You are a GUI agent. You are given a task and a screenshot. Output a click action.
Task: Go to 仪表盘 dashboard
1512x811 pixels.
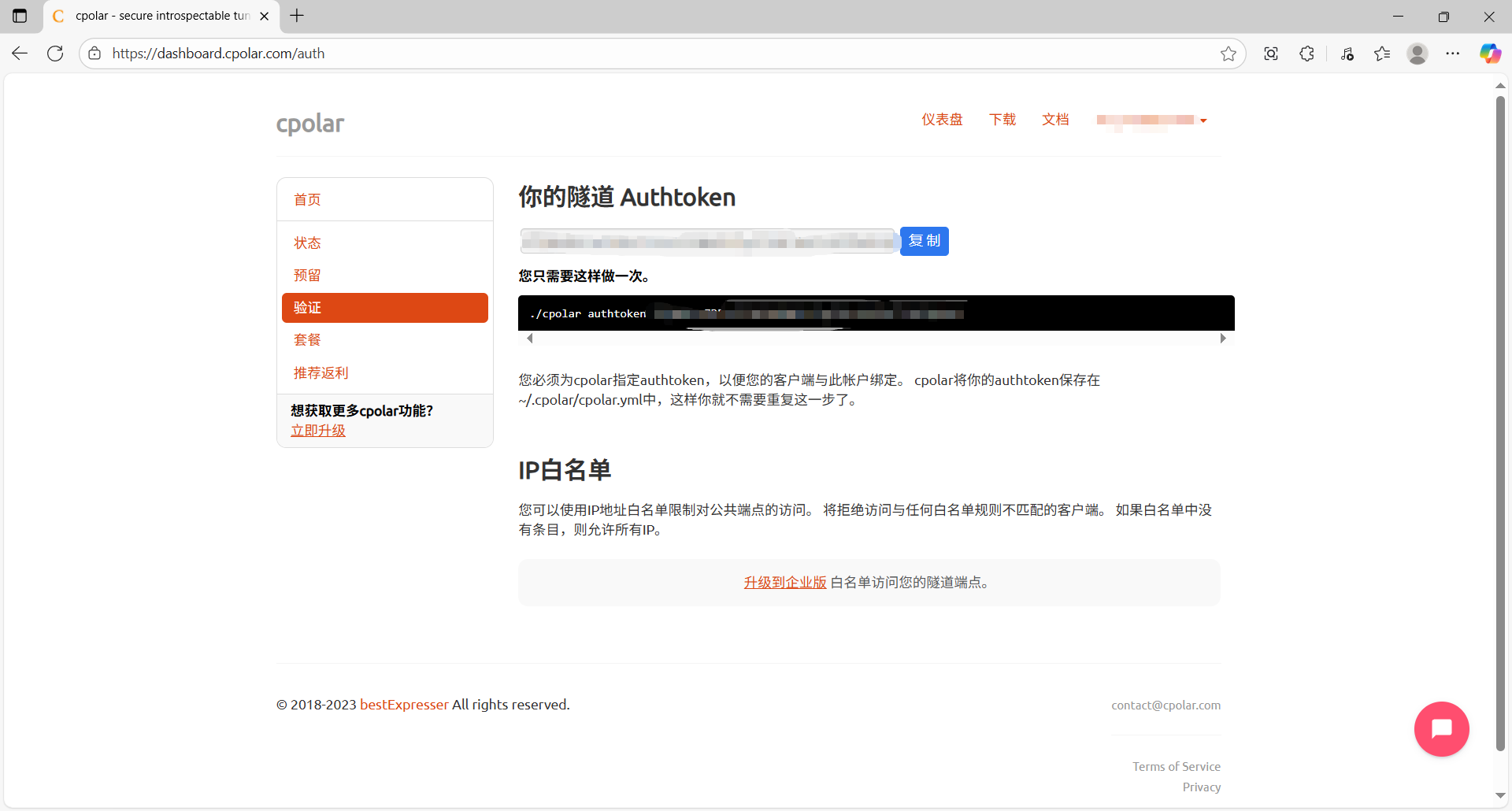[x=942, y=120]
